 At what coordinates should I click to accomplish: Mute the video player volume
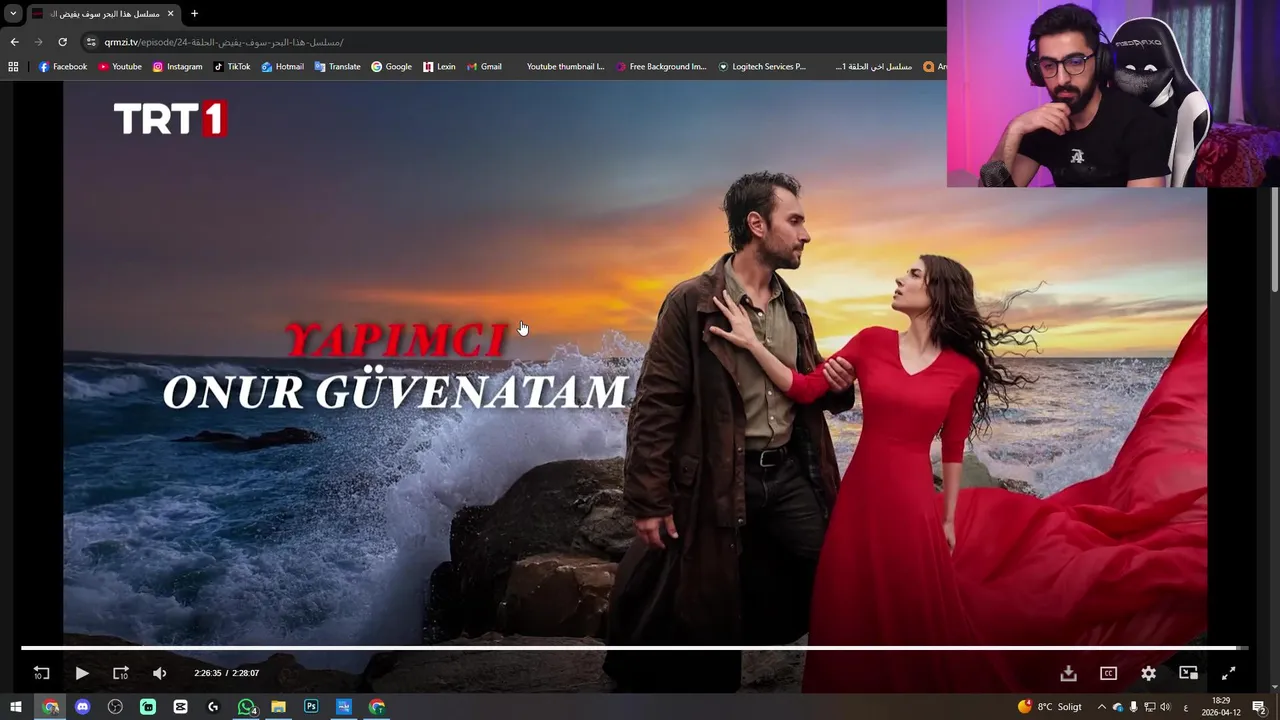(159, 673)
